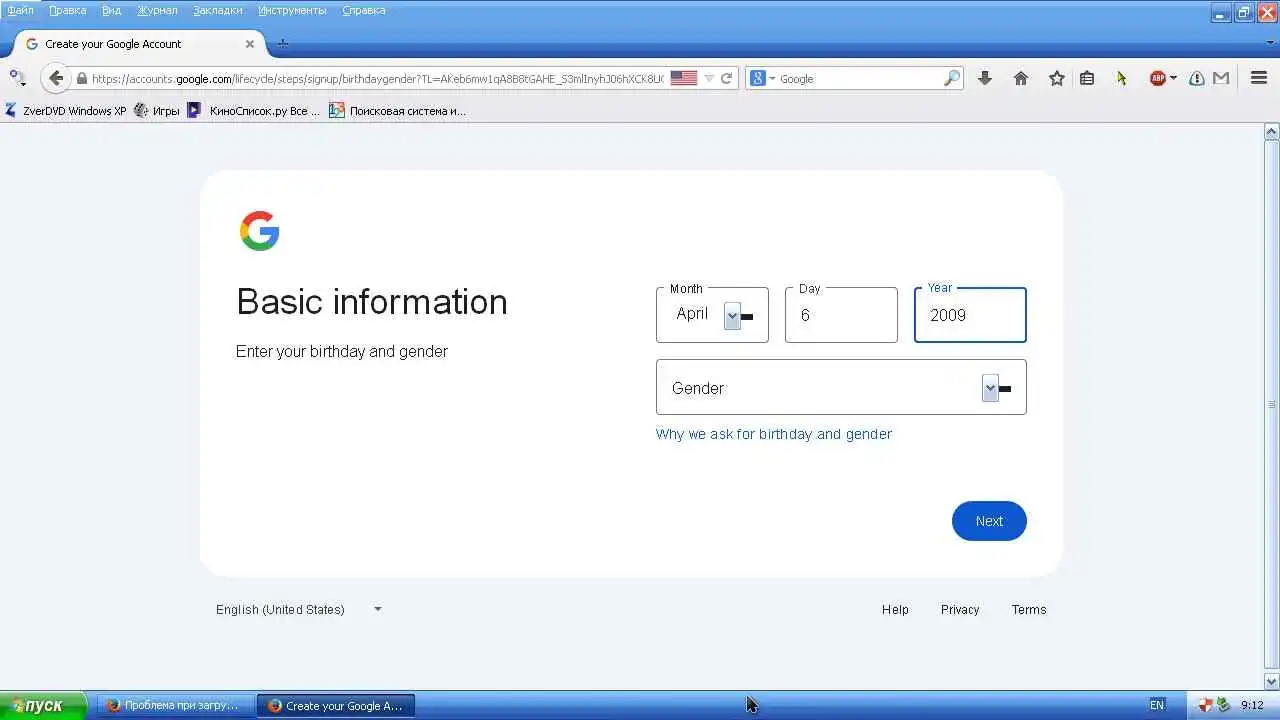The height and width of the screenshot is (720, 1280).
Task: Open a new tab with plus button
Action: [283, 43]
